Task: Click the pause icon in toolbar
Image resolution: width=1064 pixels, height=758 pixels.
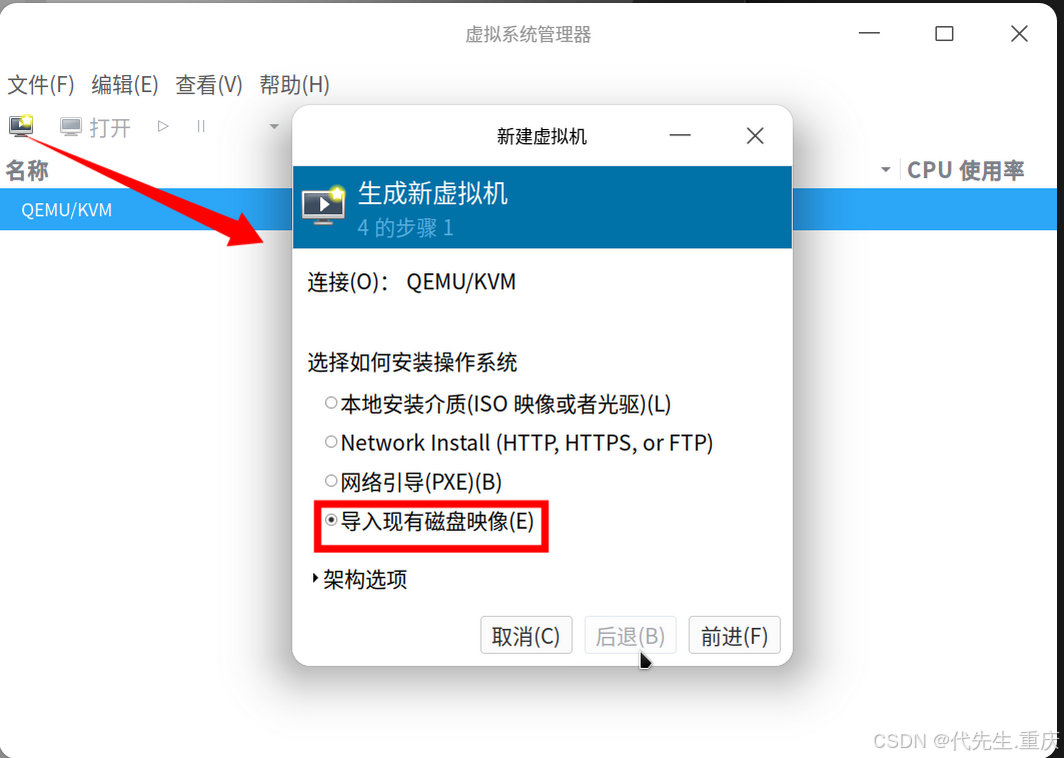Action: point(201,126)
